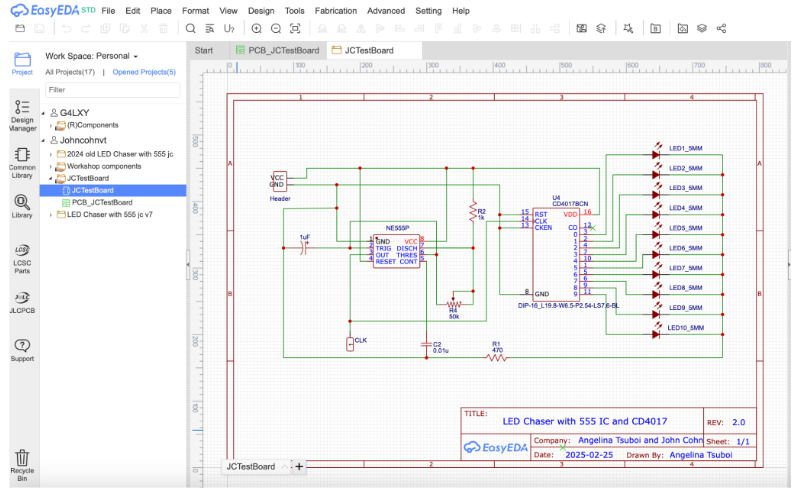Click the project Filter input field
The image size is (797, 493).
click(112, 90)
